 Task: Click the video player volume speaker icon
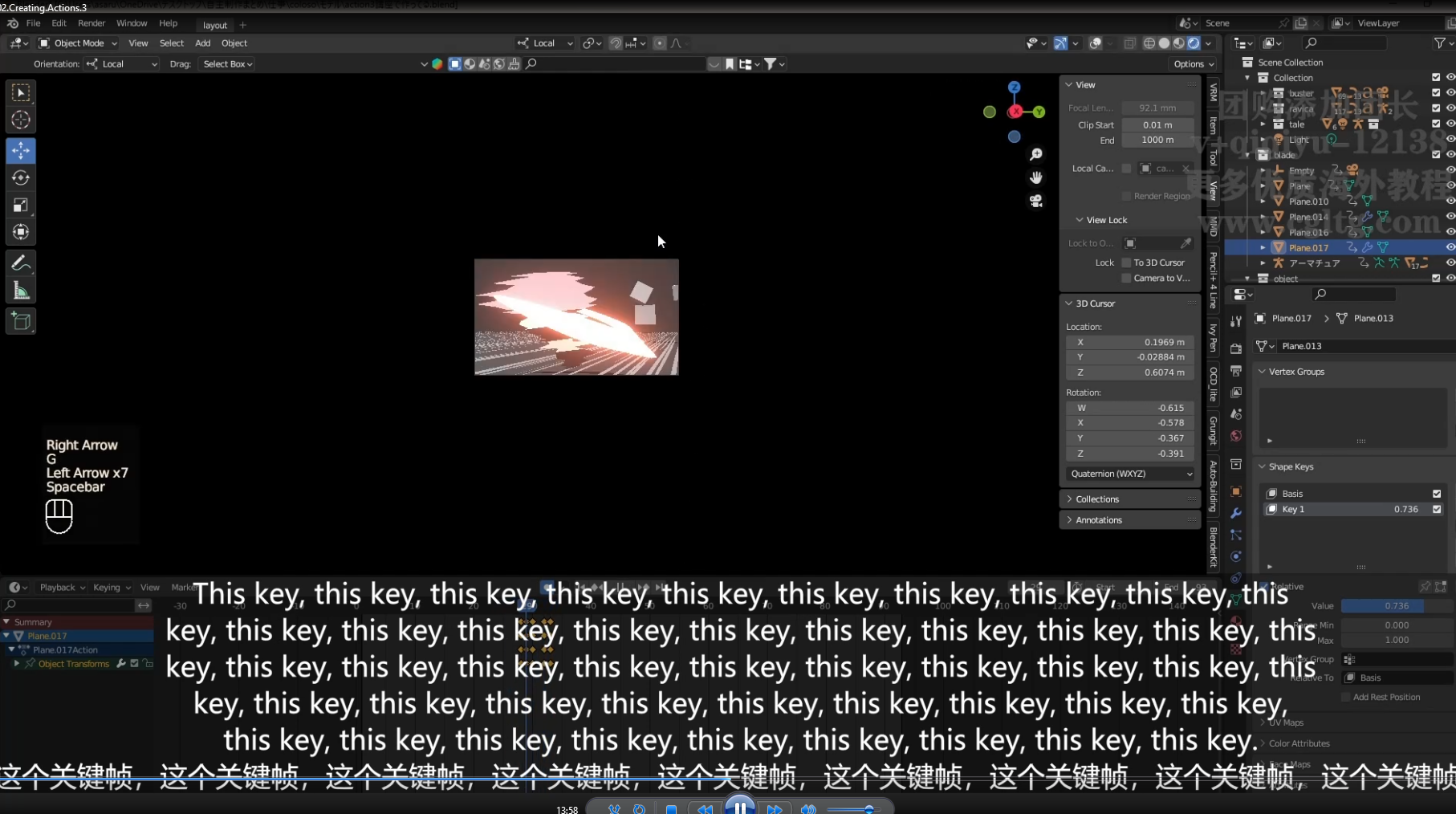tap(808, 809)
